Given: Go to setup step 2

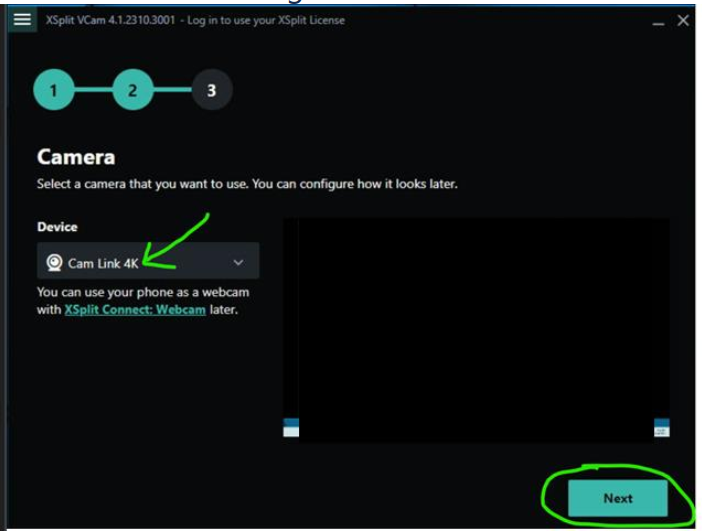Looking at the screenshot, I should coord(133,90).
